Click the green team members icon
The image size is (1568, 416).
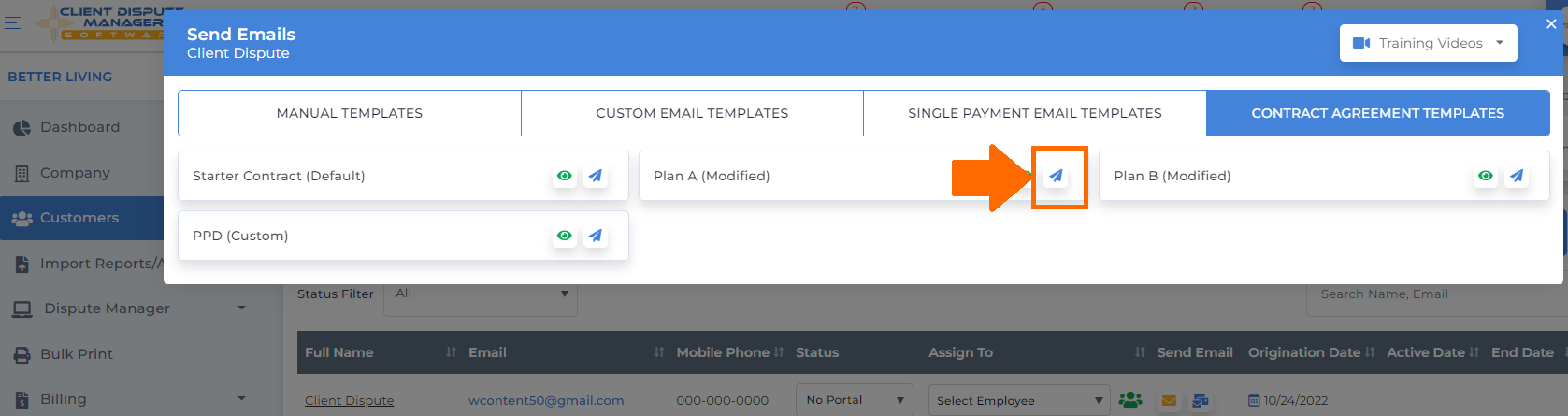coord(1130,400)
